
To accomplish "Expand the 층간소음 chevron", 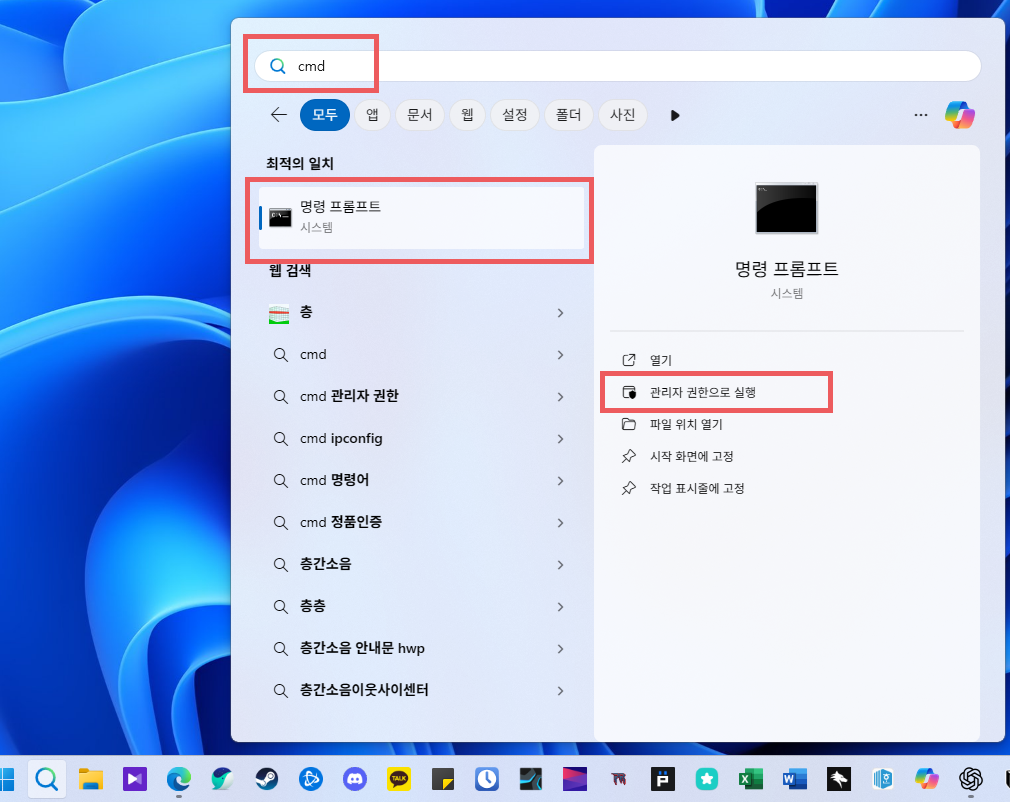I will click(560, 565).
